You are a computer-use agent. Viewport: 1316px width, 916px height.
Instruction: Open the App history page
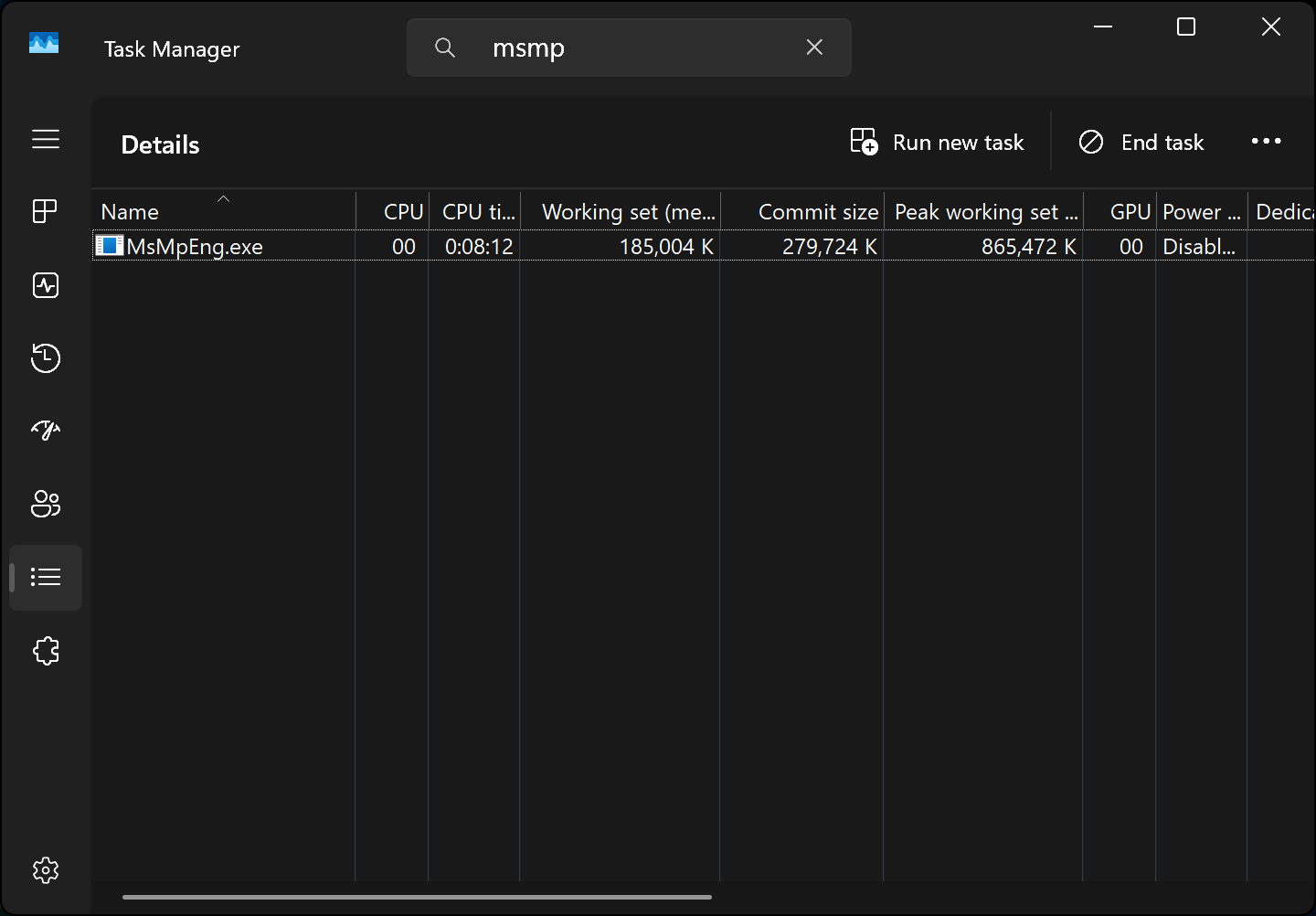(46, 358)
